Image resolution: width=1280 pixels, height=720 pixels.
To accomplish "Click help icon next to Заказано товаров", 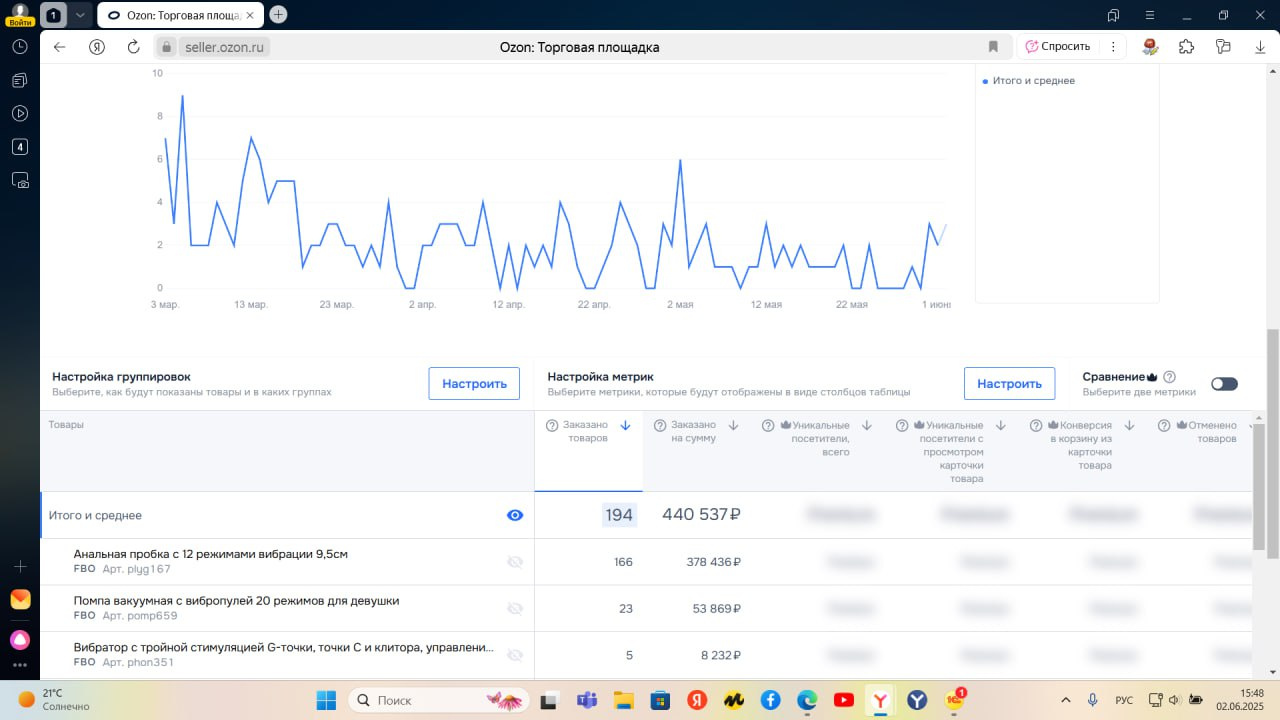I will pos(551,426).
